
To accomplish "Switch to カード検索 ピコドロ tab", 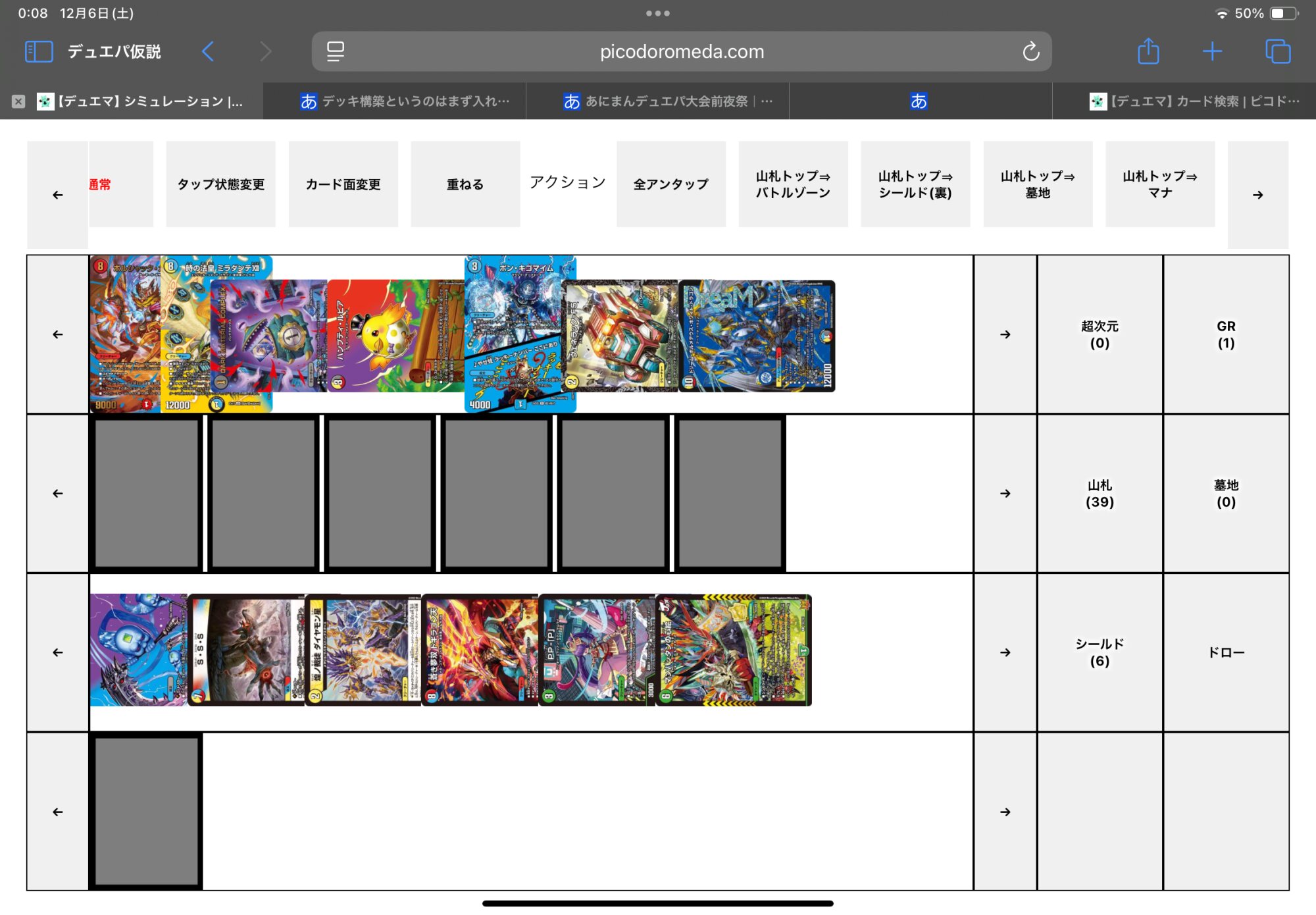I will pyautogui.click(x=1194, y=101).
